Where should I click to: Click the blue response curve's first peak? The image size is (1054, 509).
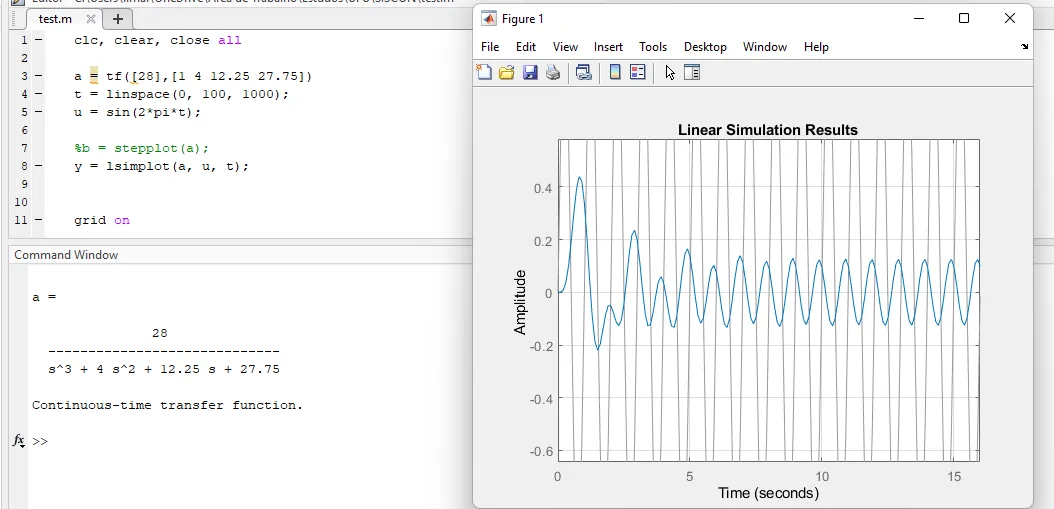[x=580, y=178]
